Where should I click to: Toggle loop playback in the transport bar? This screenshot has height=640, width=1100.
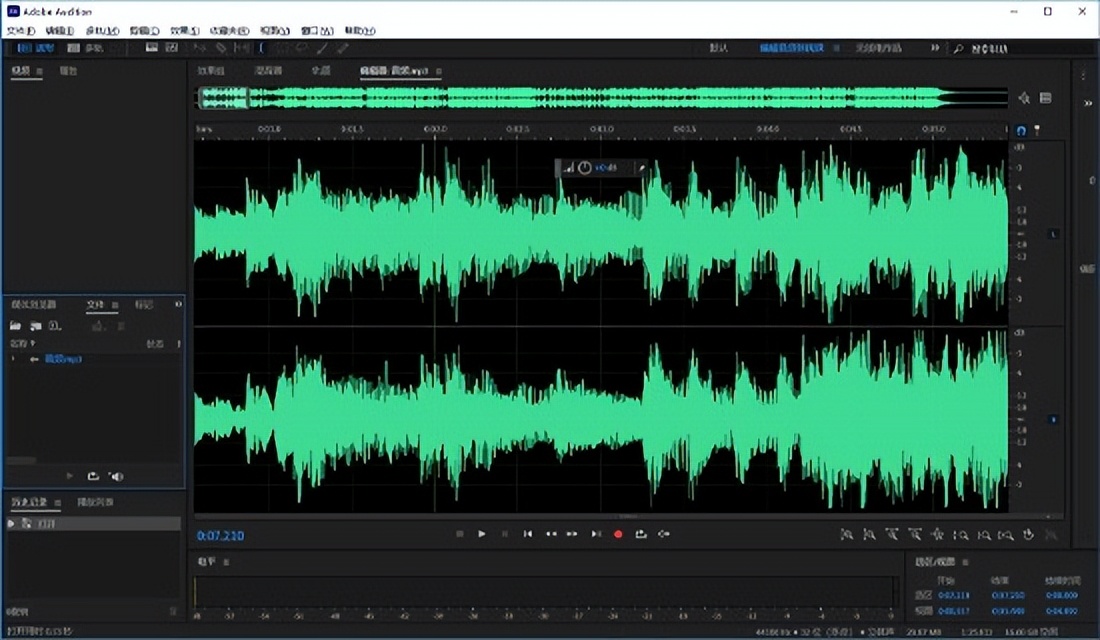pos(641,534)
